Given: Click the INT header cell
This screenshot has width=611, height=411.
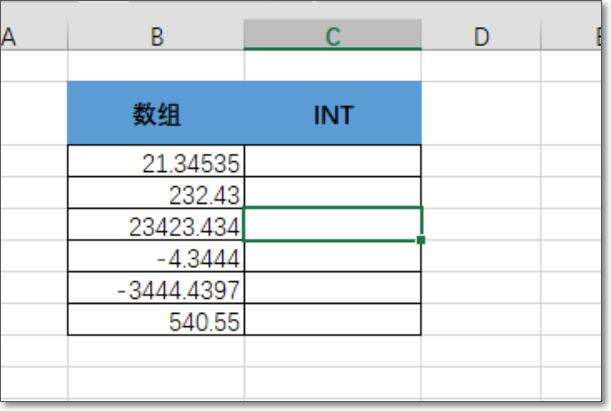Looking at the screenshot, I should 333,113.
